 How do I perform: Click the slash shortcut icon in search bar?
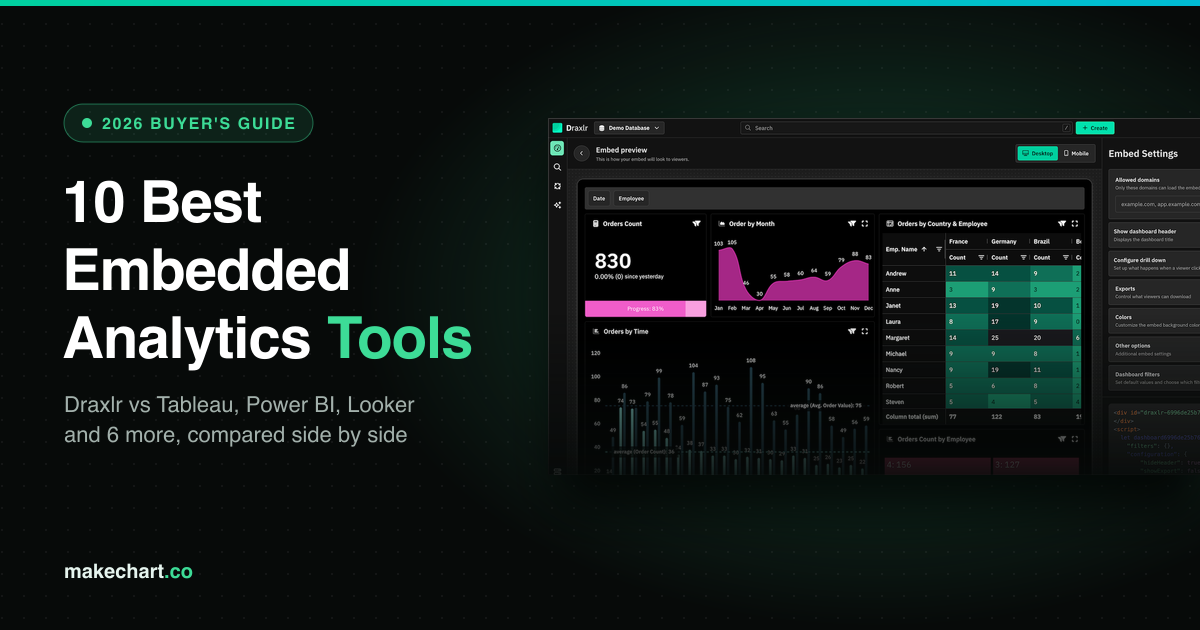(x=1066, y=128)
